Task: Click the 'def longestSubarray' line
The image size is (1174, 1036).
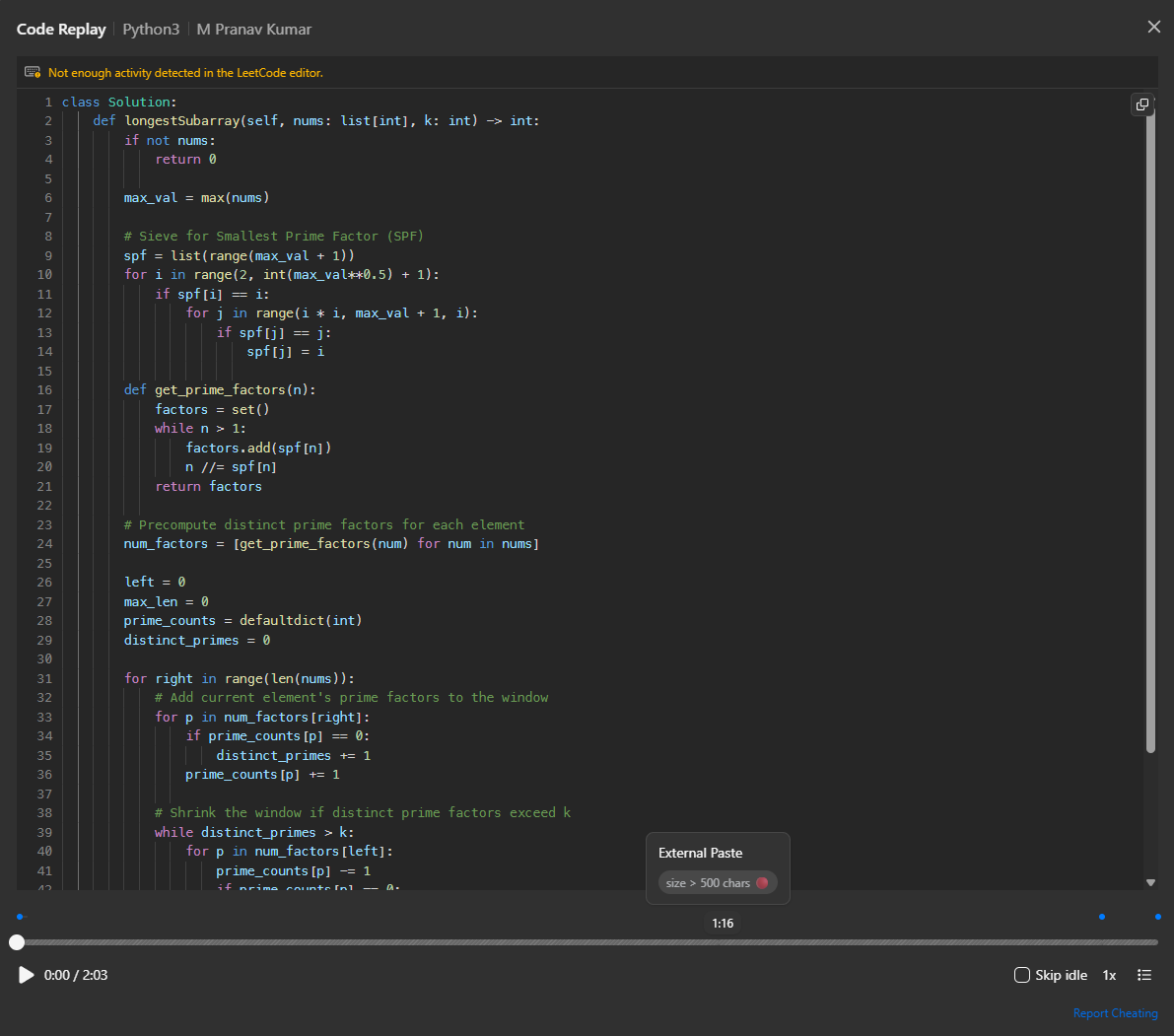Action: coord(316,120)
